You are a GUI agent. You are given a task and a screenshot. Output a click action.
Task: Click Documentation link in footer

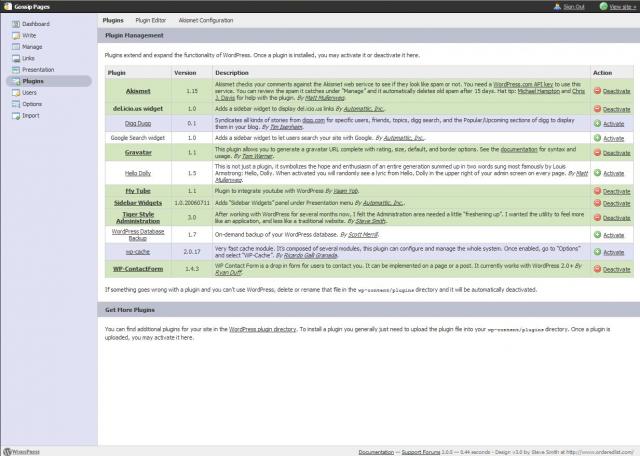click(x=376, y=452)
